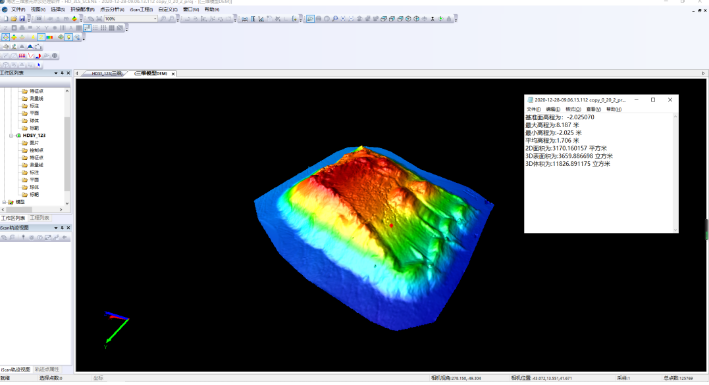Select the rainbow color-bar render icon
Viewport: 709px width, 385px height.
point(49,37)
